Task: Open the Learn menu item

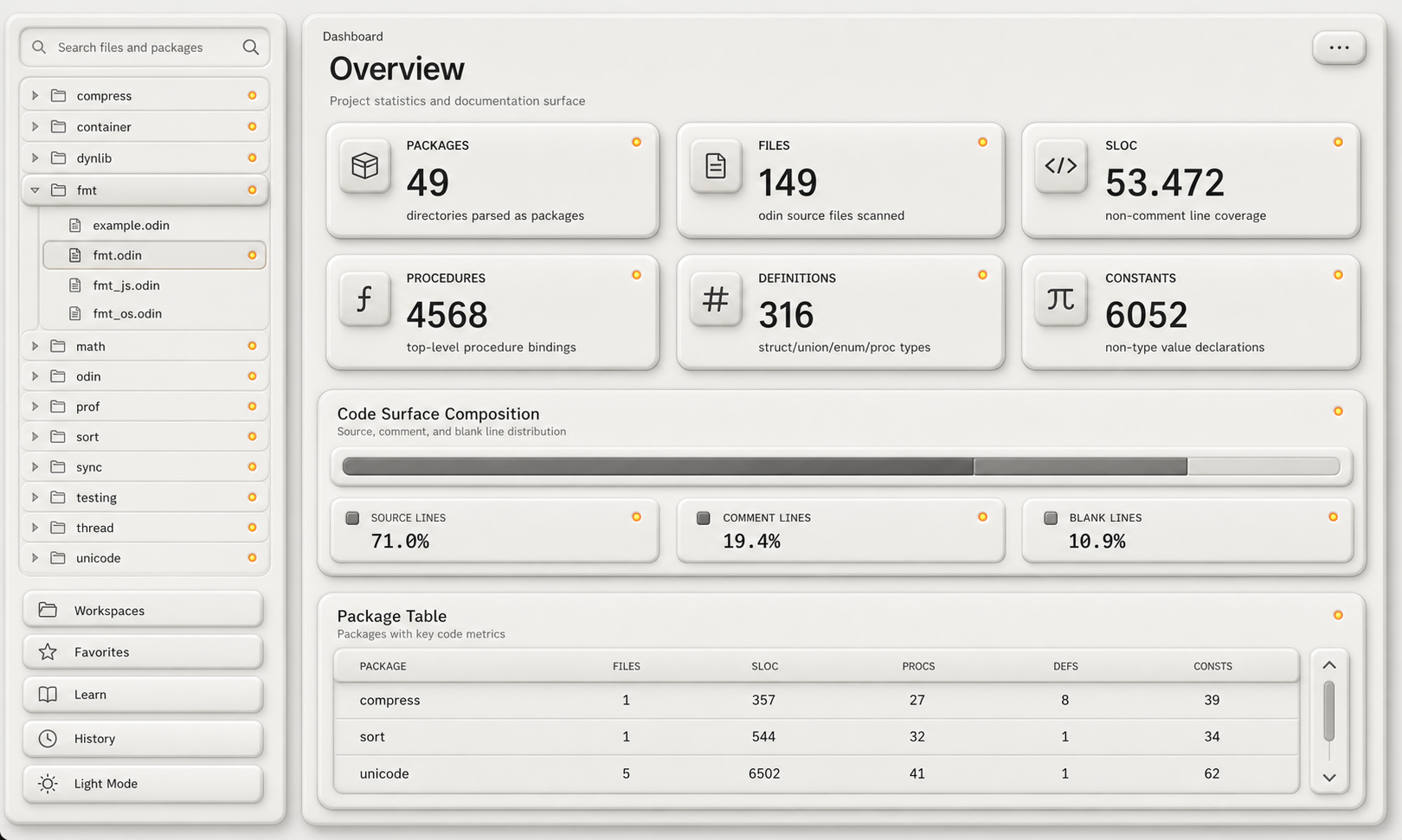Action: click(143, 695)
